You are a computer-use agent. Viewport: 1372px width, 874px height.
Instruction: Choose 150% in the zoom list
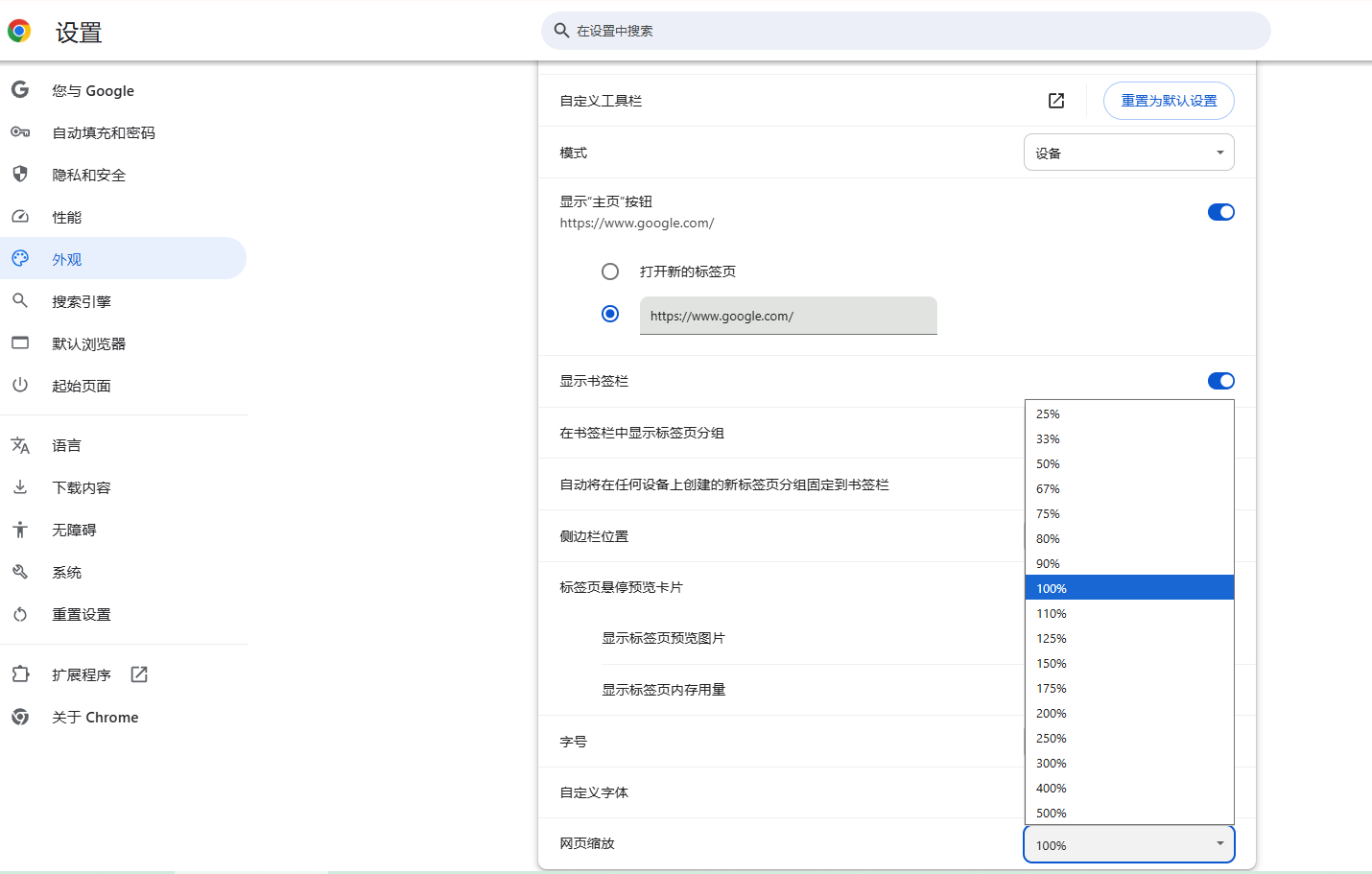pyautogui.click(x=1129, y=663)
